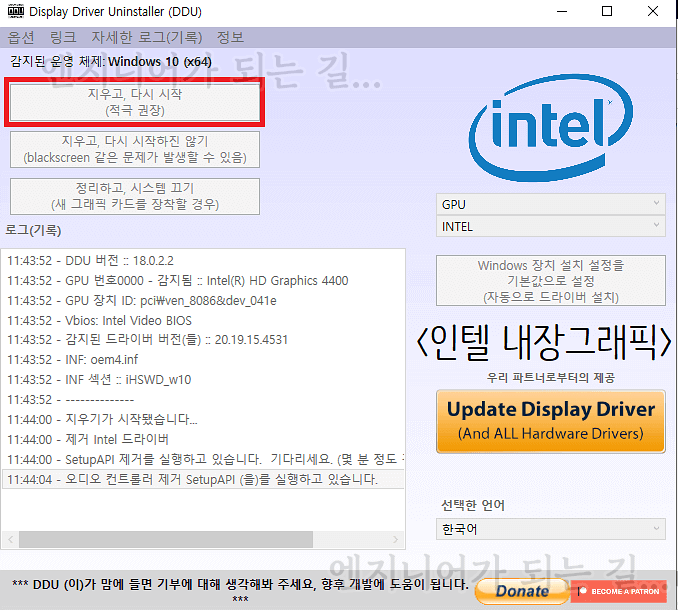Maximize the DDU window
The height and width of the screenshot is (610, 678).
607,11
